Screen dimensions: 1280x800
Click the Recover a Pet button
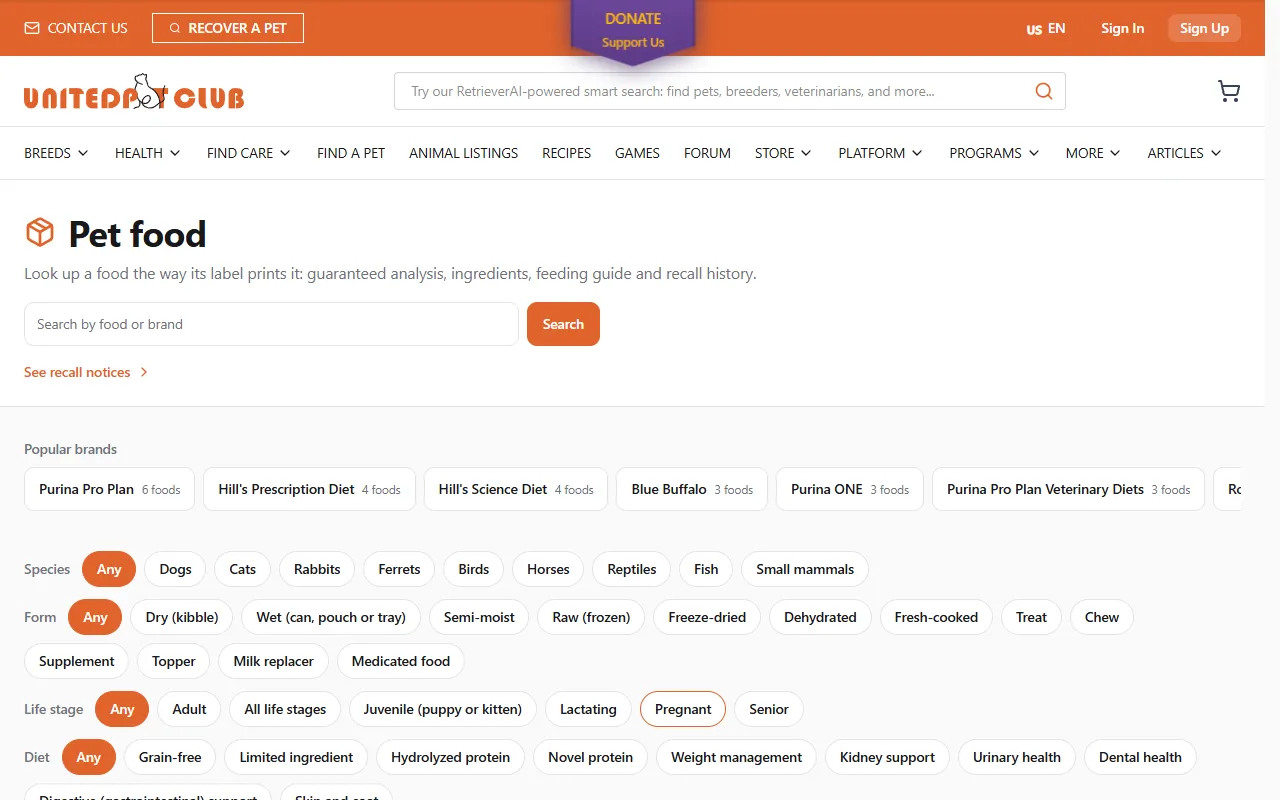[x=228, y=28]
